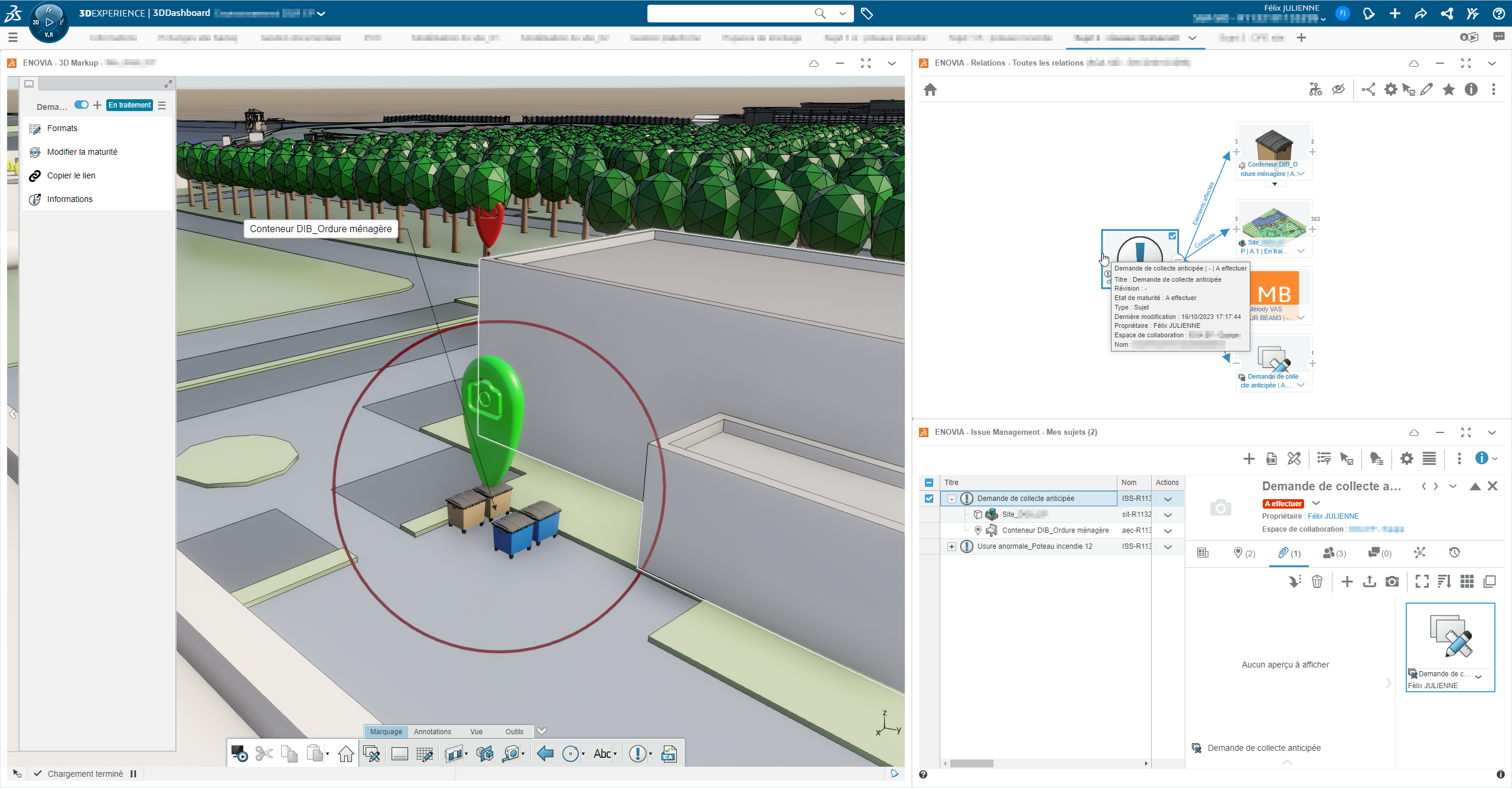
Task: Select the Demande de c... attachment thumbnail
Action: point(1450,647)
